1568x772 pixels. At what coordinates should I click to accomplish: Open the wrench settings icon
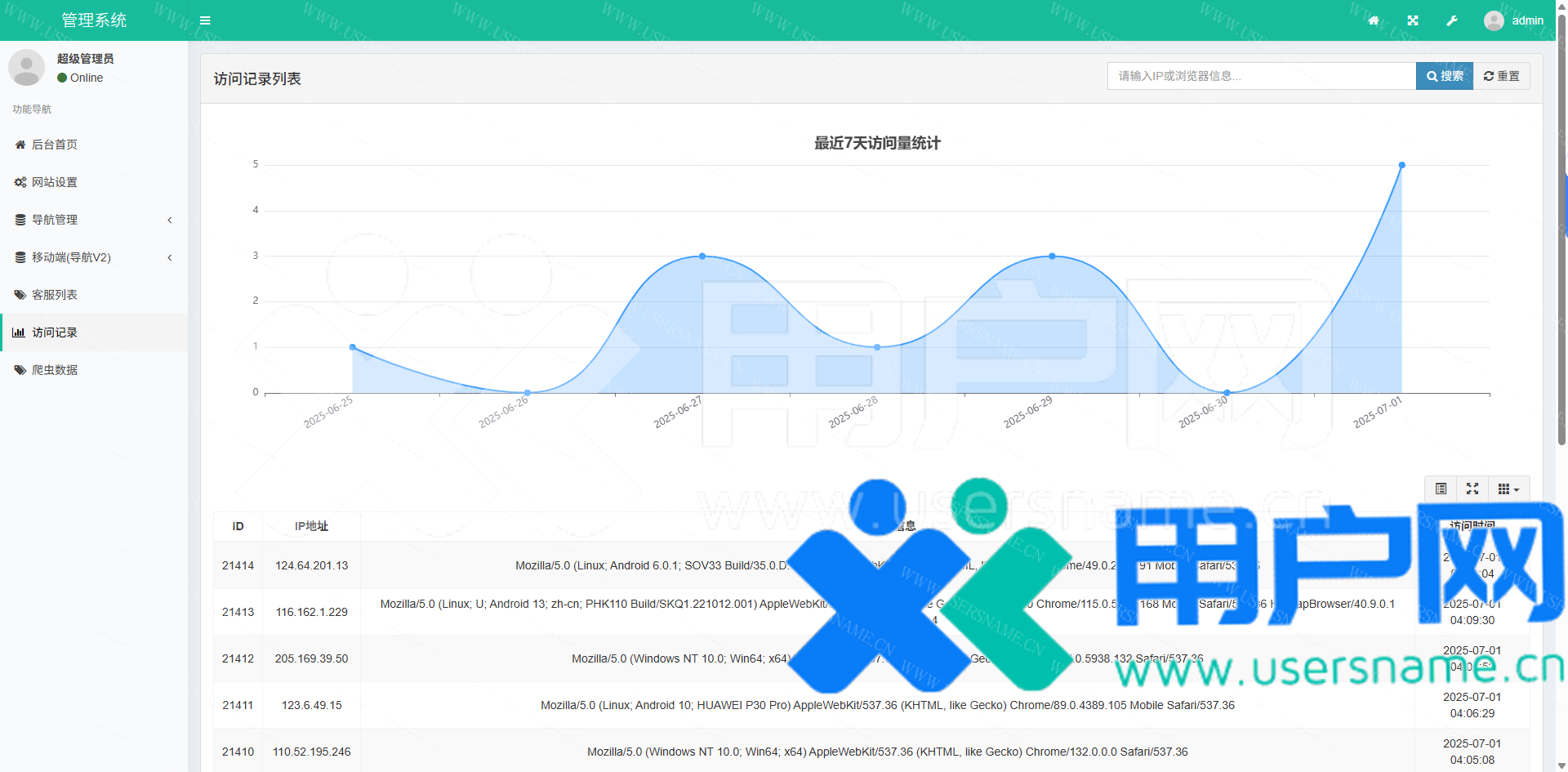pos(1452,20)
